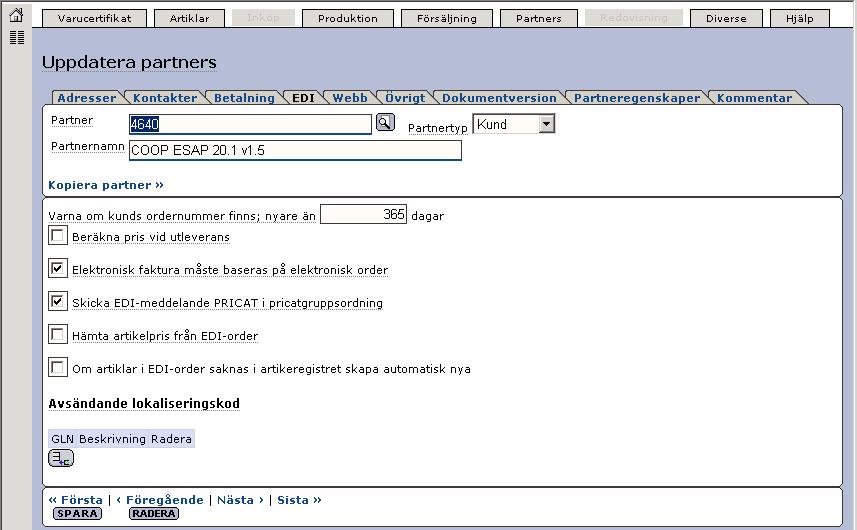Check Hämta artikelpris från EDI-order
The image size is (857, 530).
(57, 334)
